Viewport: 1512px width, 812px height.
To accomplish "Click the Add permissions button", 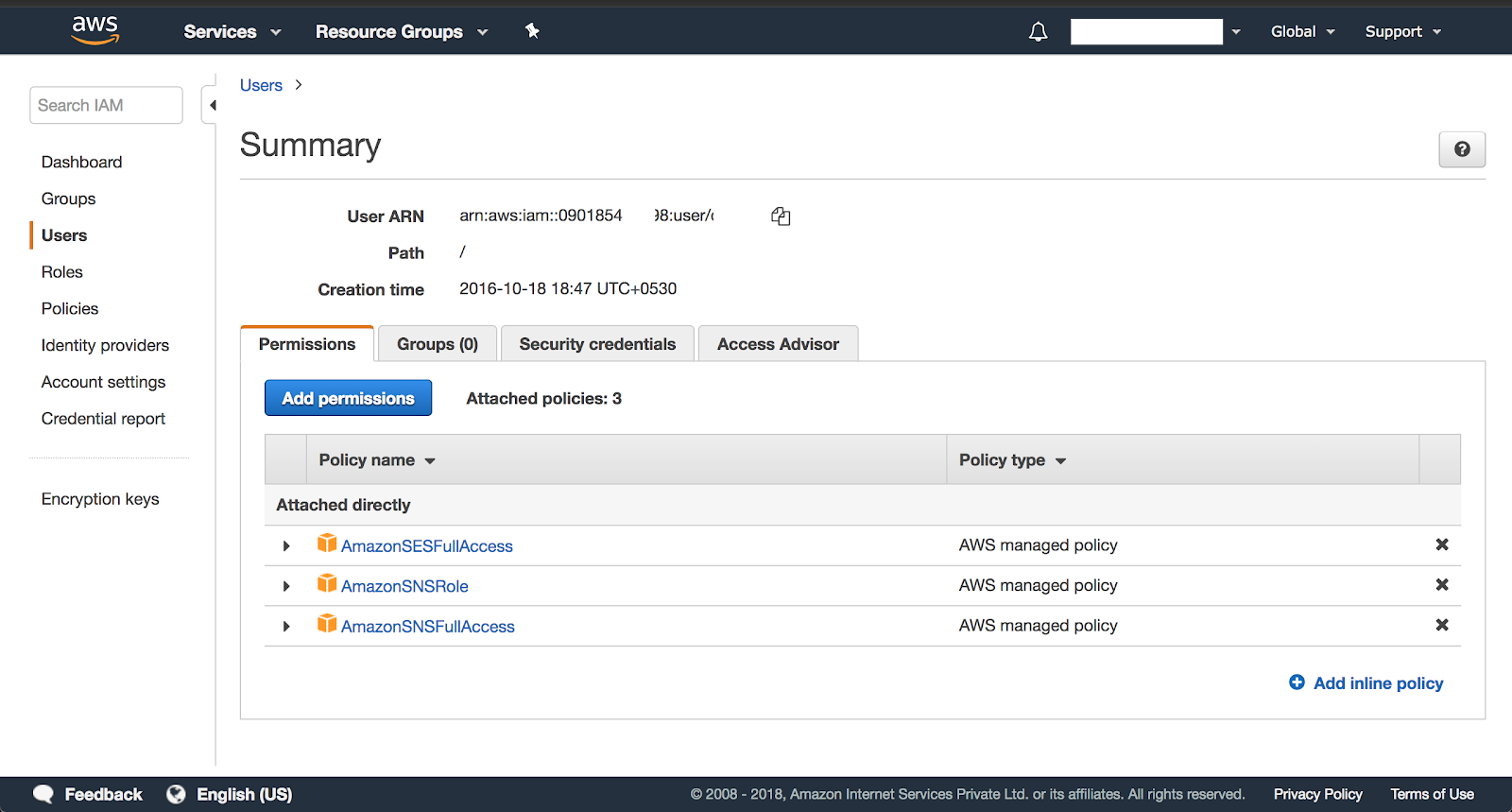I will click(348, 398).
